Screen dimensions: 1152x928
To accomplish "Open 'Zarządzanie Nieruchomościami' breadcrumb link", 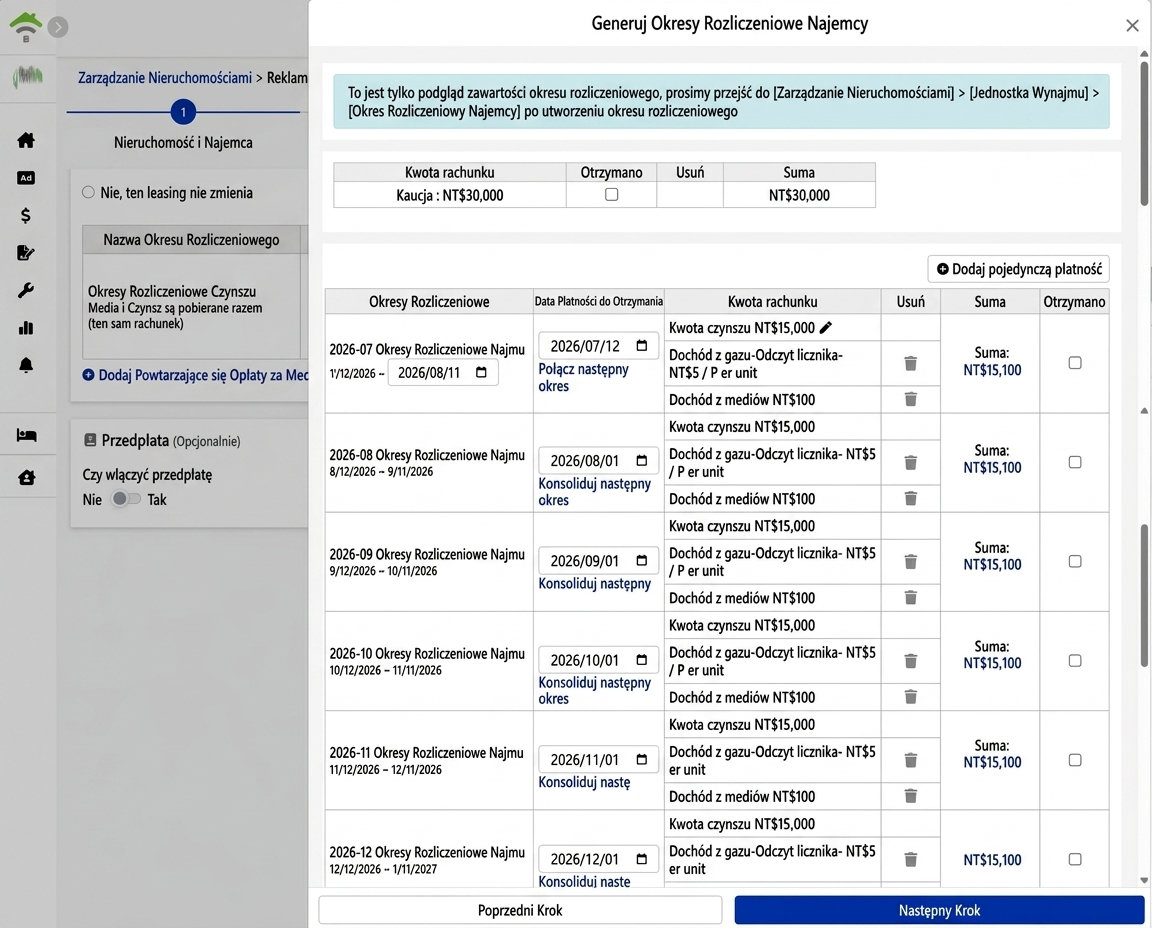I will pos(165,78).
